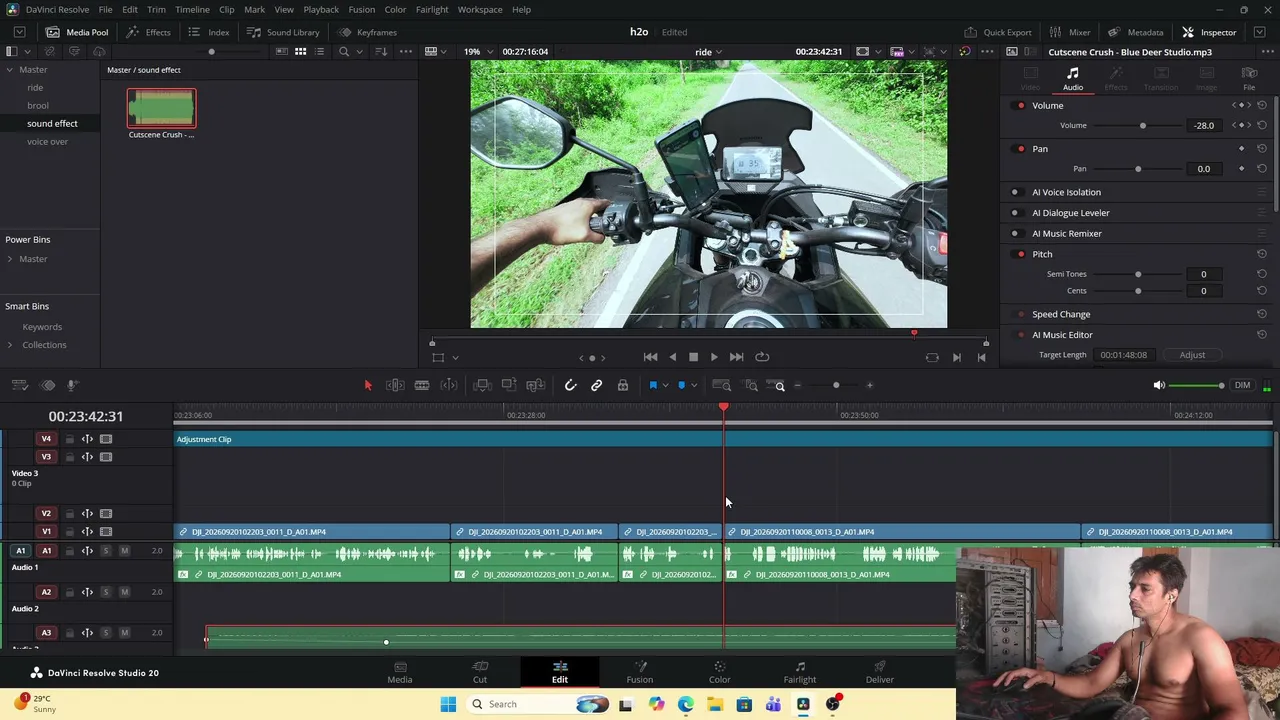1280x720 pixels.
Task: Solo audio track A3
Action: 106,633
